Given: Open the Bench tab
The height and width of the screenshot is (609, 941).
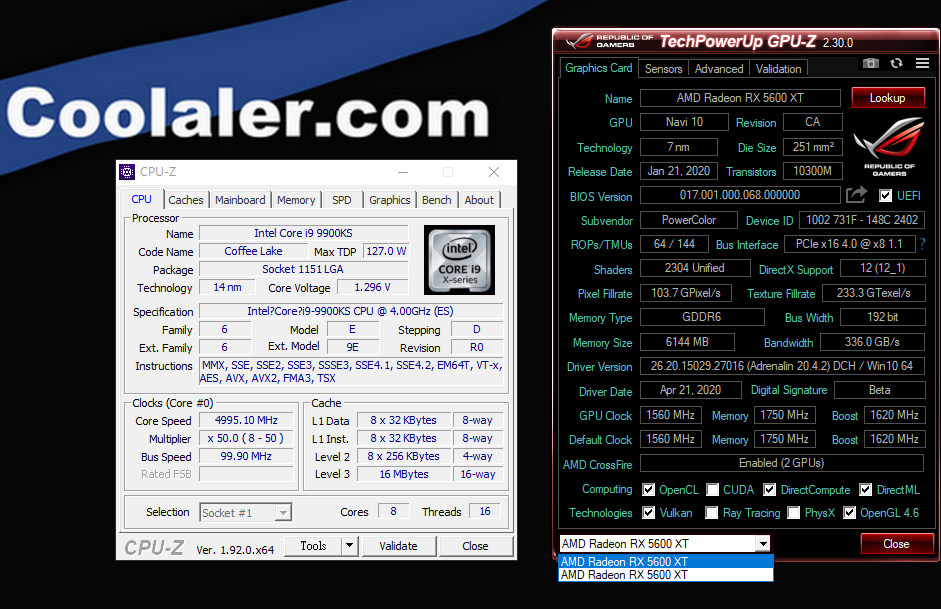Looking at the screenshot, I should 436,200.
